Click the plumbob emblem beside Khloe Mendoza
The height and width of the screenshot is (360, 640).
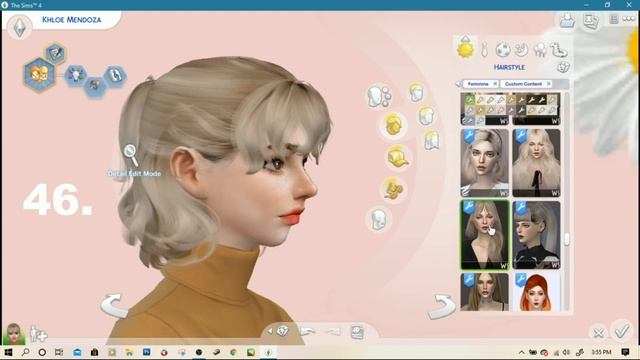pos(20,27)
